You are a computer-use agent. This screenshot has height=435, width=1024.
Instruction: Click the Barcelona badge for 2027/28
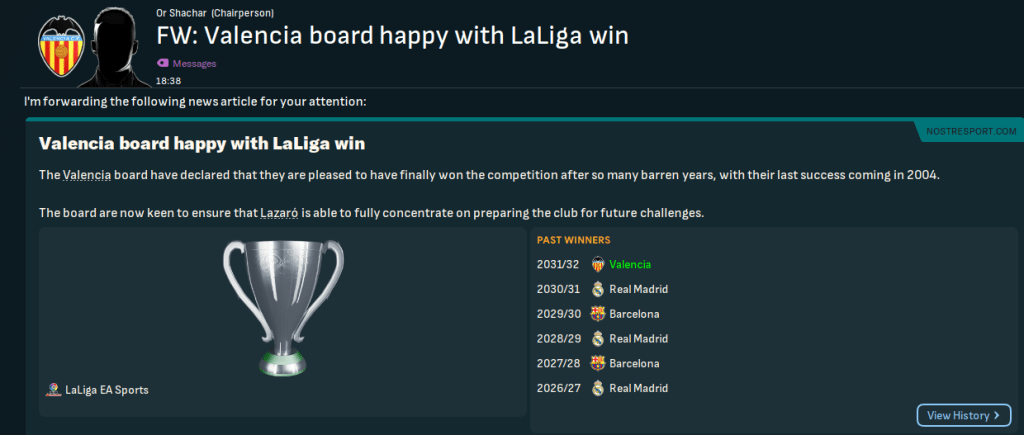tap(598, 363)
